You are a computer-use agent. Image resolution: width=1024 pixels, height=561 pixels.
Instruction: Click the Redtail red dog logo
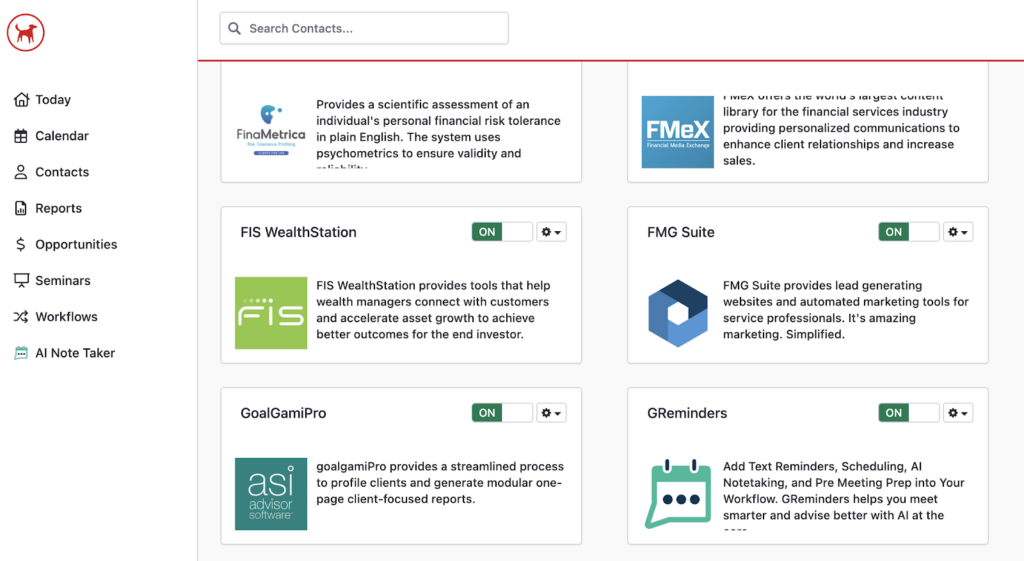26,33
